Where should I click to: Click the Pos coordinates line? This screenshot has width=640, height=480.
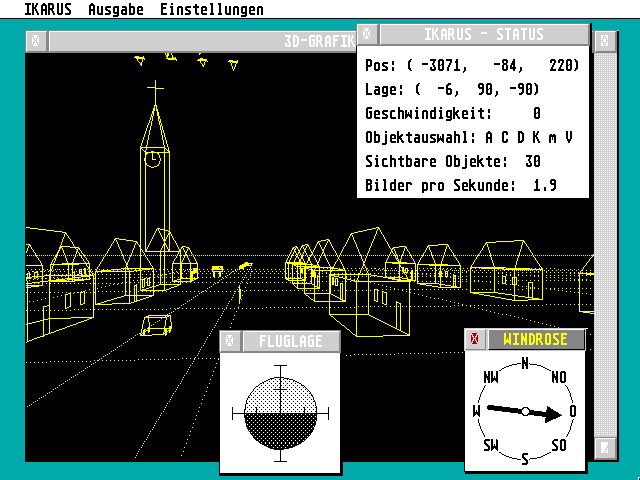point(472,65)
